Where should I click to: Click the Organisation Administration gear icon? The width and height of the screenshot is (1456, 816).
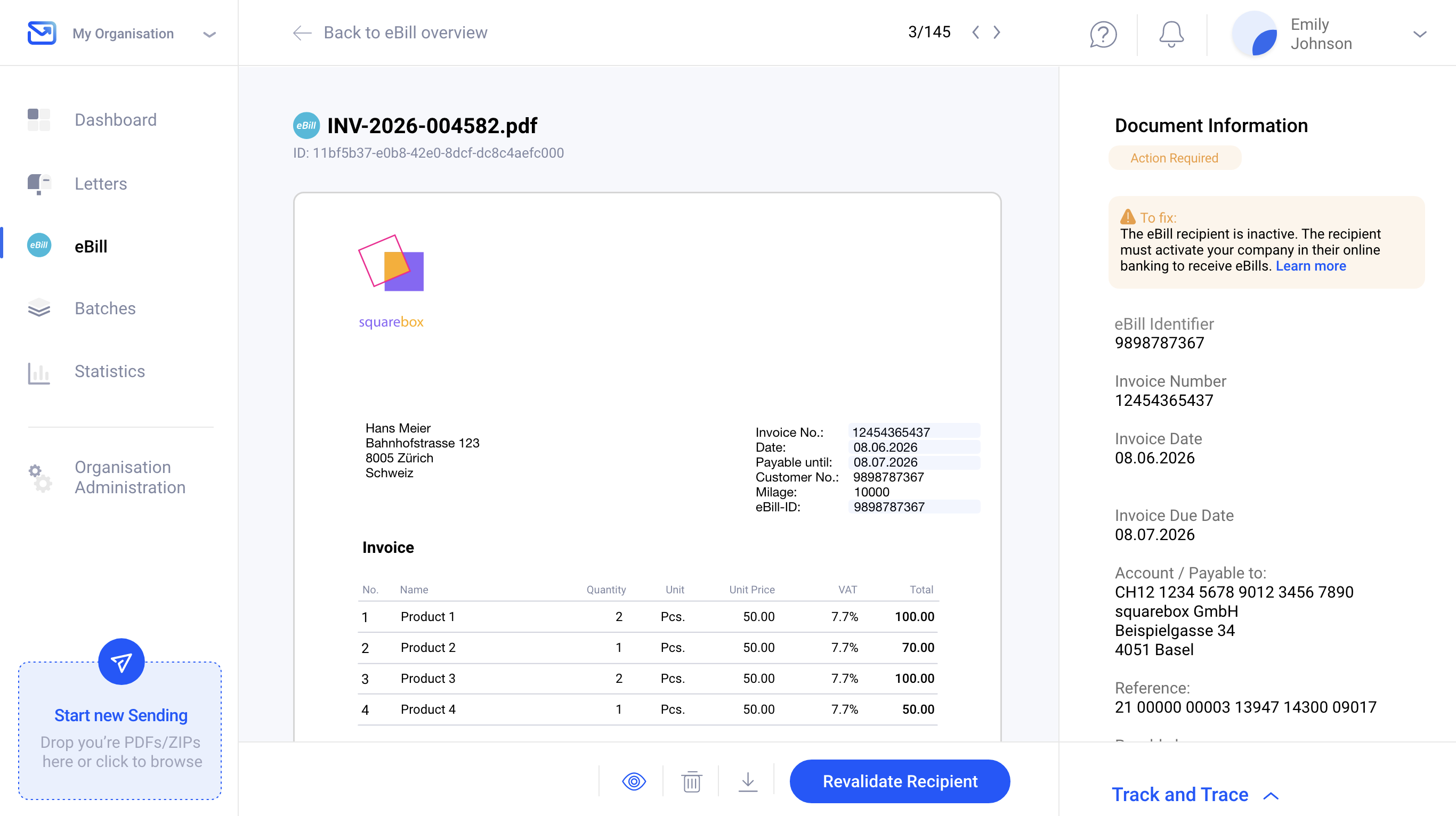40,478
